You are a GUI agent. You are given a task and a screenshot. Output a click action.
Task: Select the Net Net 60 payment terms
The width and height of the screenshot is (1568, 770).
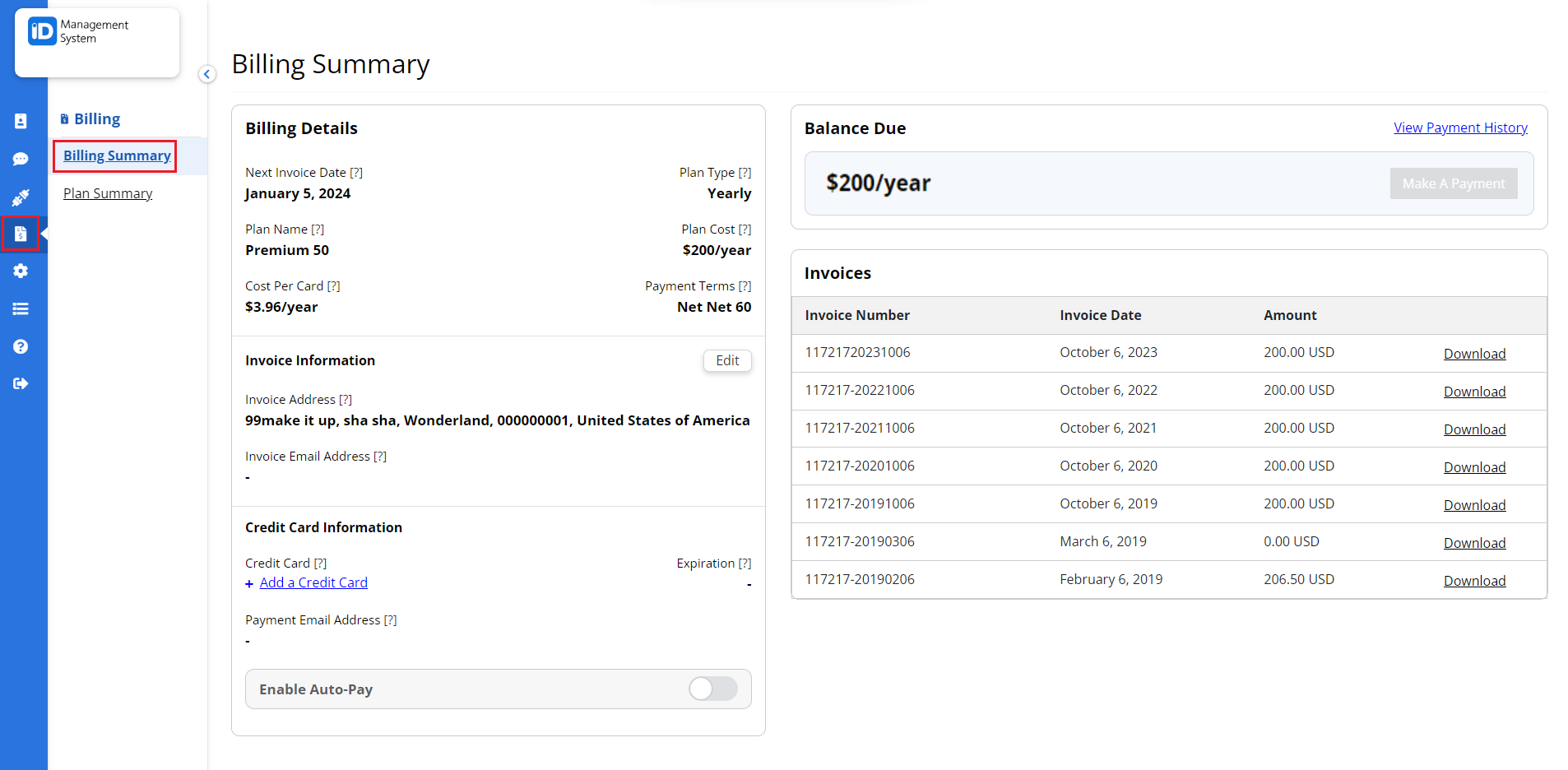(714, 307)
